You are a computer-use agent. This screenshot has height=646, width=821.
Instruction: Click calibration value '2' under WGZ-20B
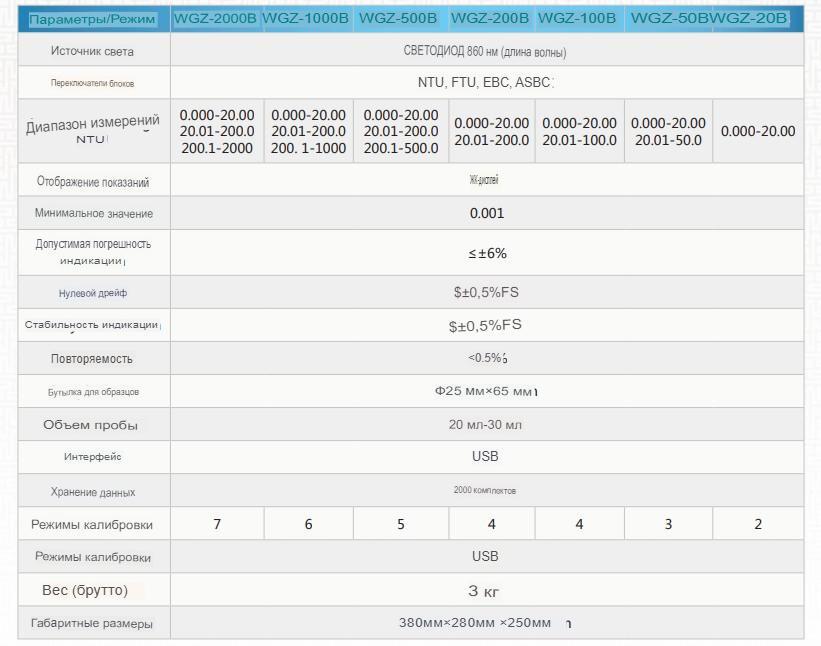[x=758, y=525]
